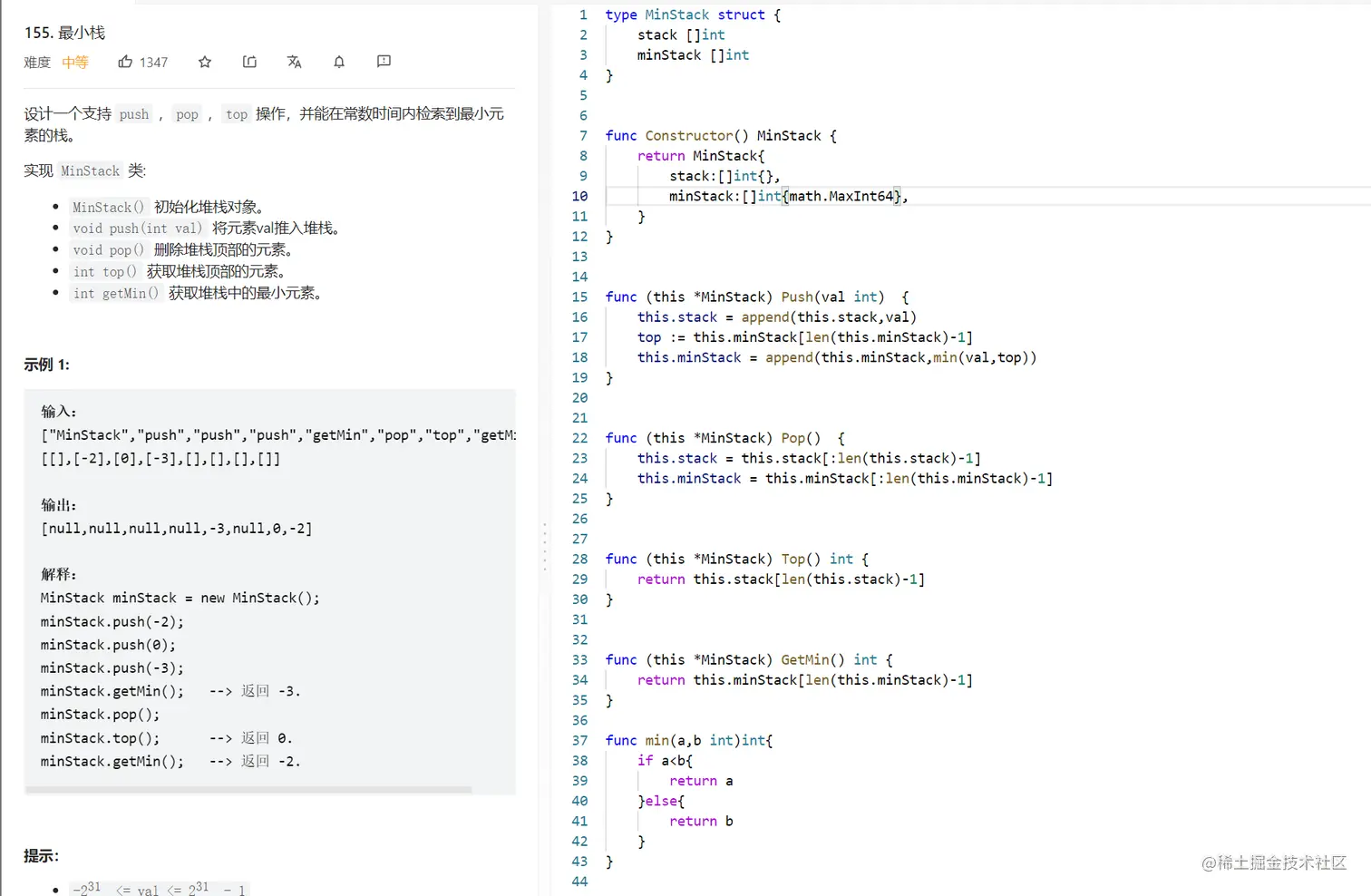Click the minStack.push(-2); example line
1371x896 pixels.
112,622
